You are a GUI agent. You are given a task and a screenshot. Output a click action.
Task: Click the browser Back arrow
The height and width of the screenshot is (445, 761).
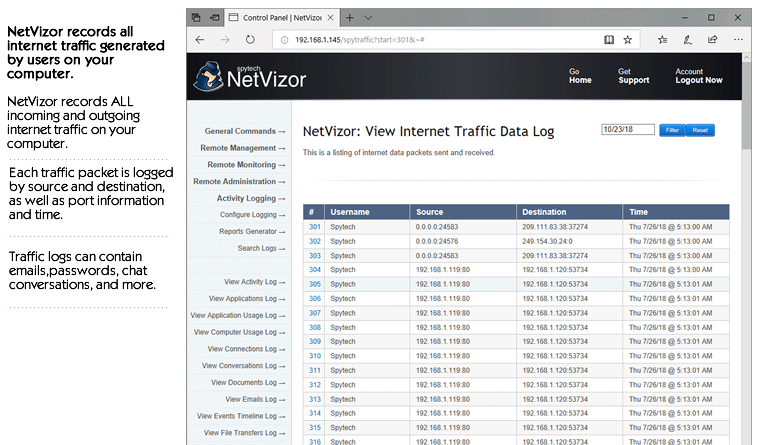tap(200, 40)
